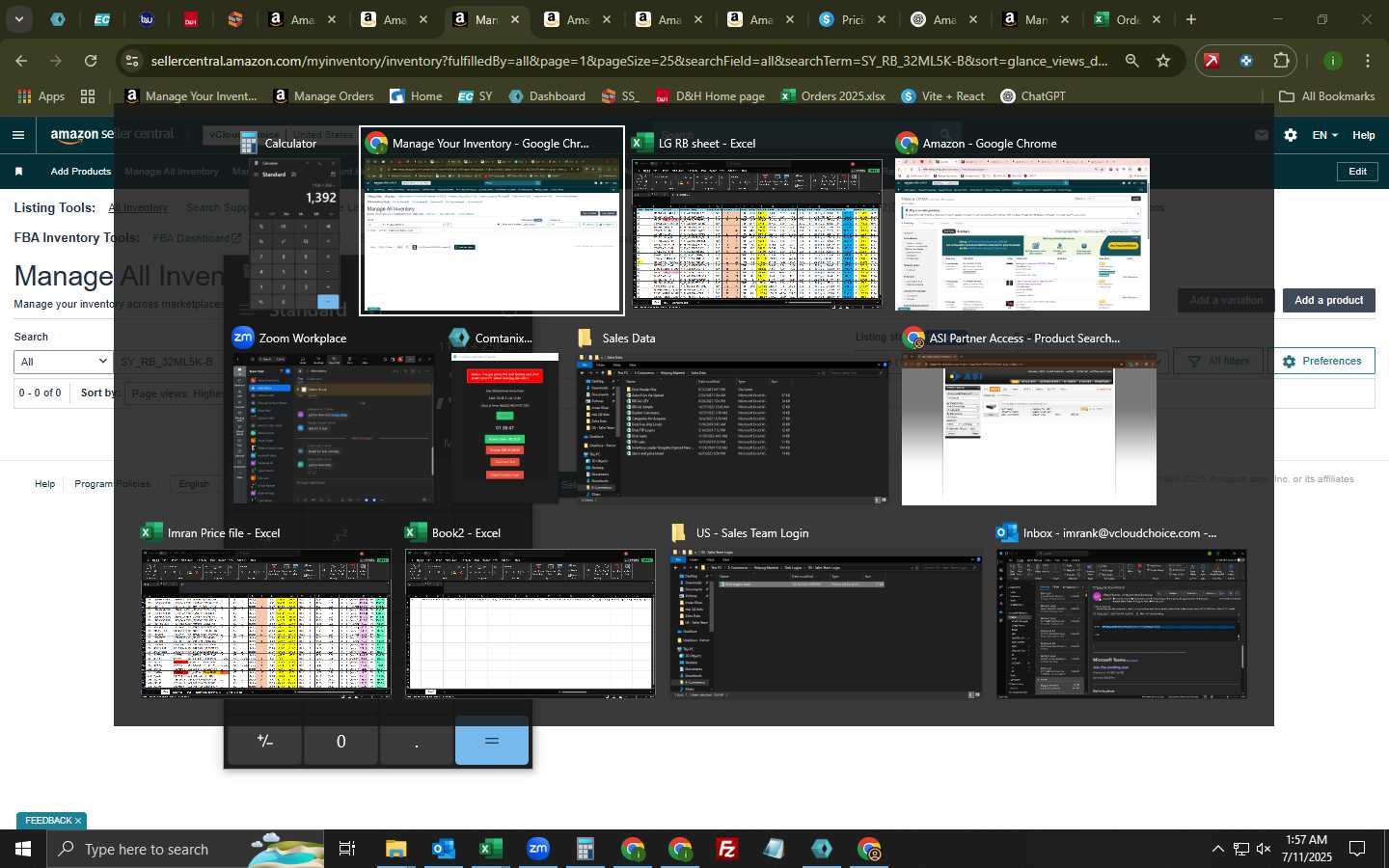This screenshot has width=1389, height=868.
Task: Click calculator decimal point key
Action: (416, 741)
